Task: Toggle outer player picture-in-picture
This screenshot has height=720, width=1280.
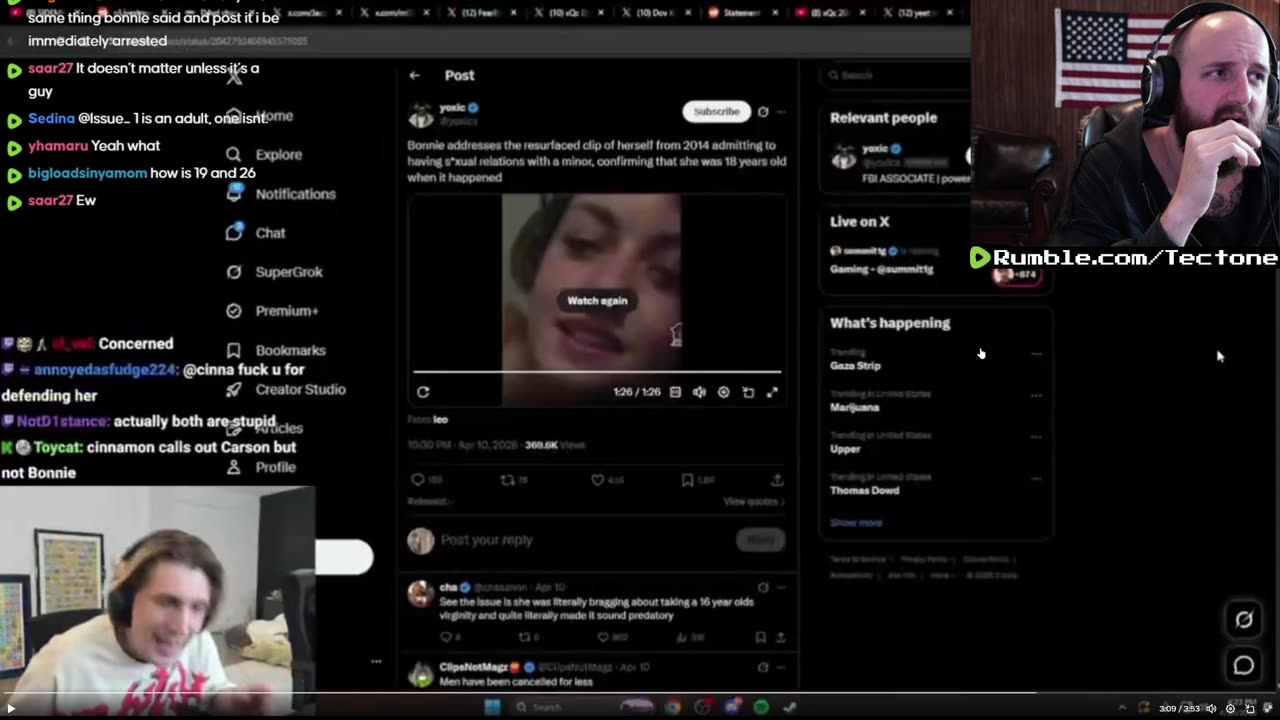Action: click(1249, 708)
